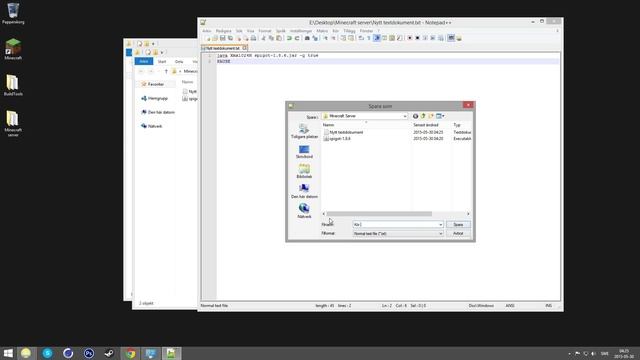640x360 pixels.
Task: Click the Redo arrow icon in Notepad++ toolbar
Action: 297,38
